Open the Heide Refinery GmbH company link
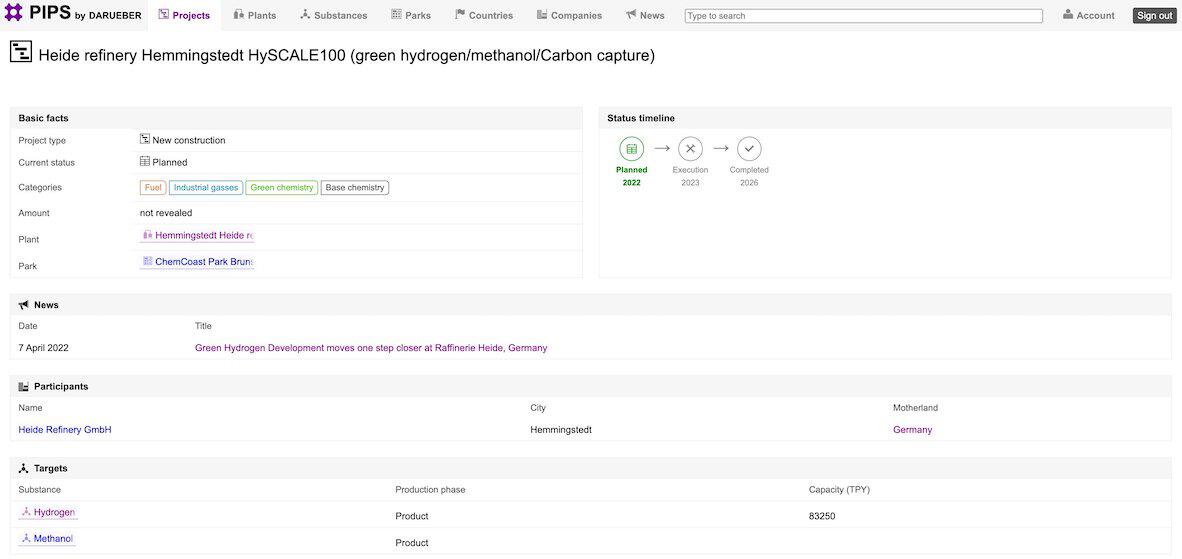The height and width of the screenshot is (559, 1182). 65,429
